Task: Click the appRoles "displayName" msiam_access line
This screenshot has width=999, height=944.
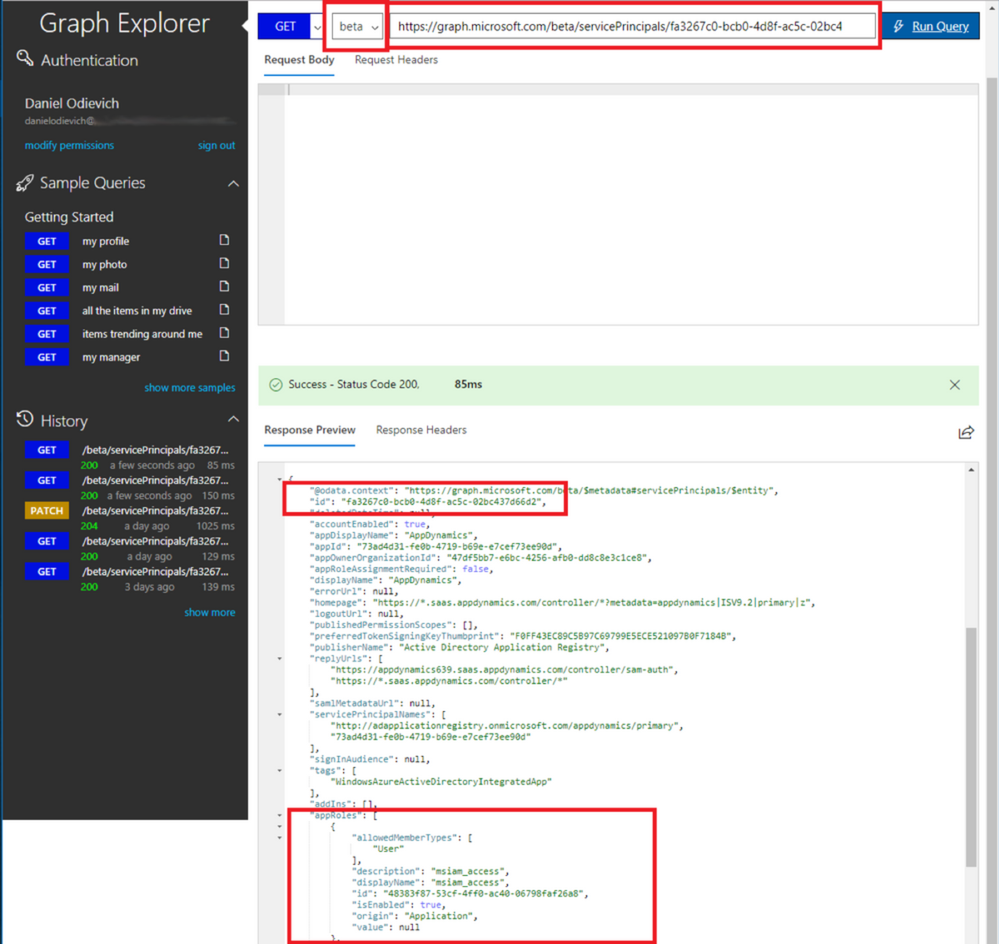Action: click(430, 882)
